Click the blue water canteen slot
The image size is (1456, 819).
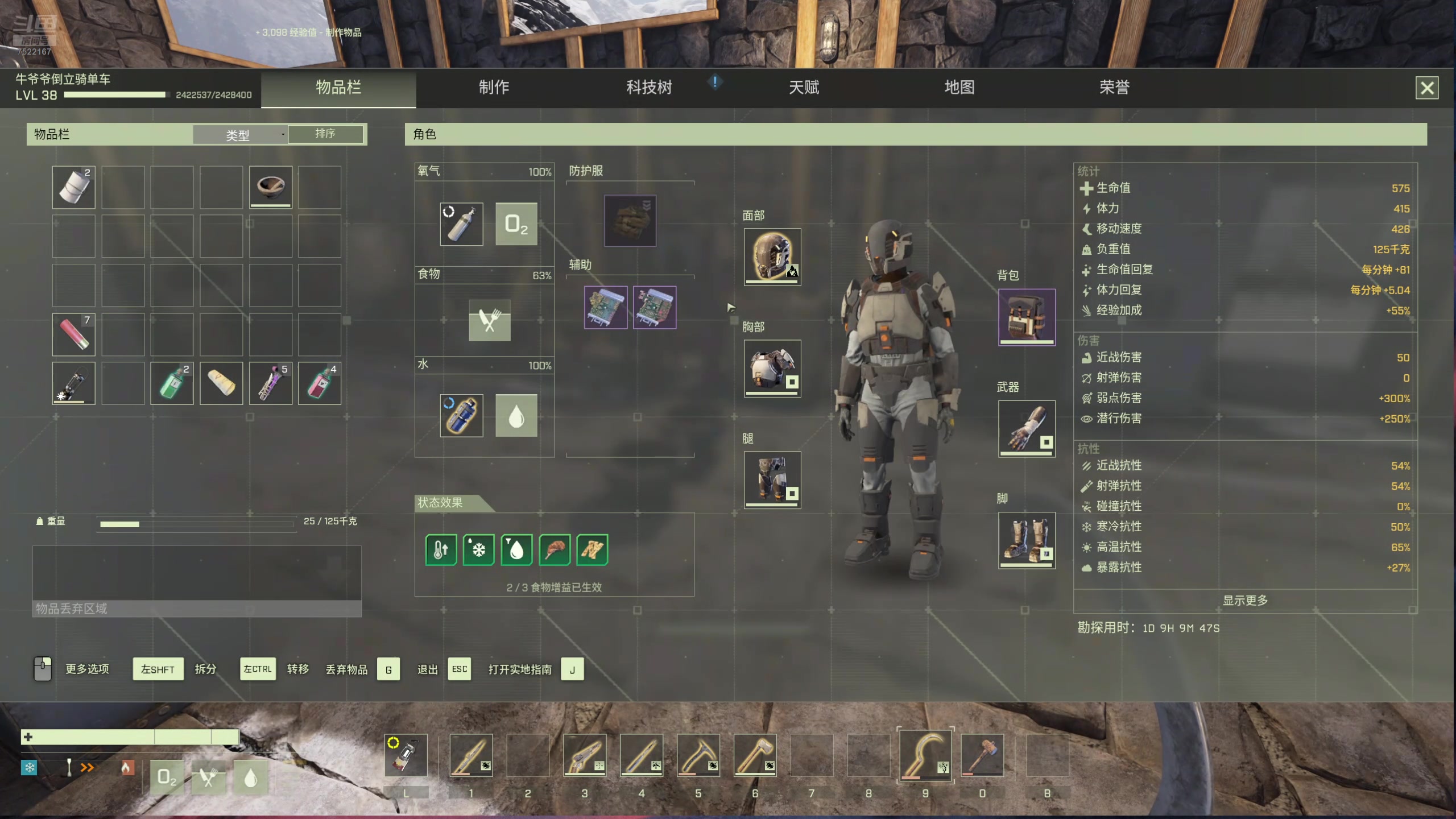461,416
